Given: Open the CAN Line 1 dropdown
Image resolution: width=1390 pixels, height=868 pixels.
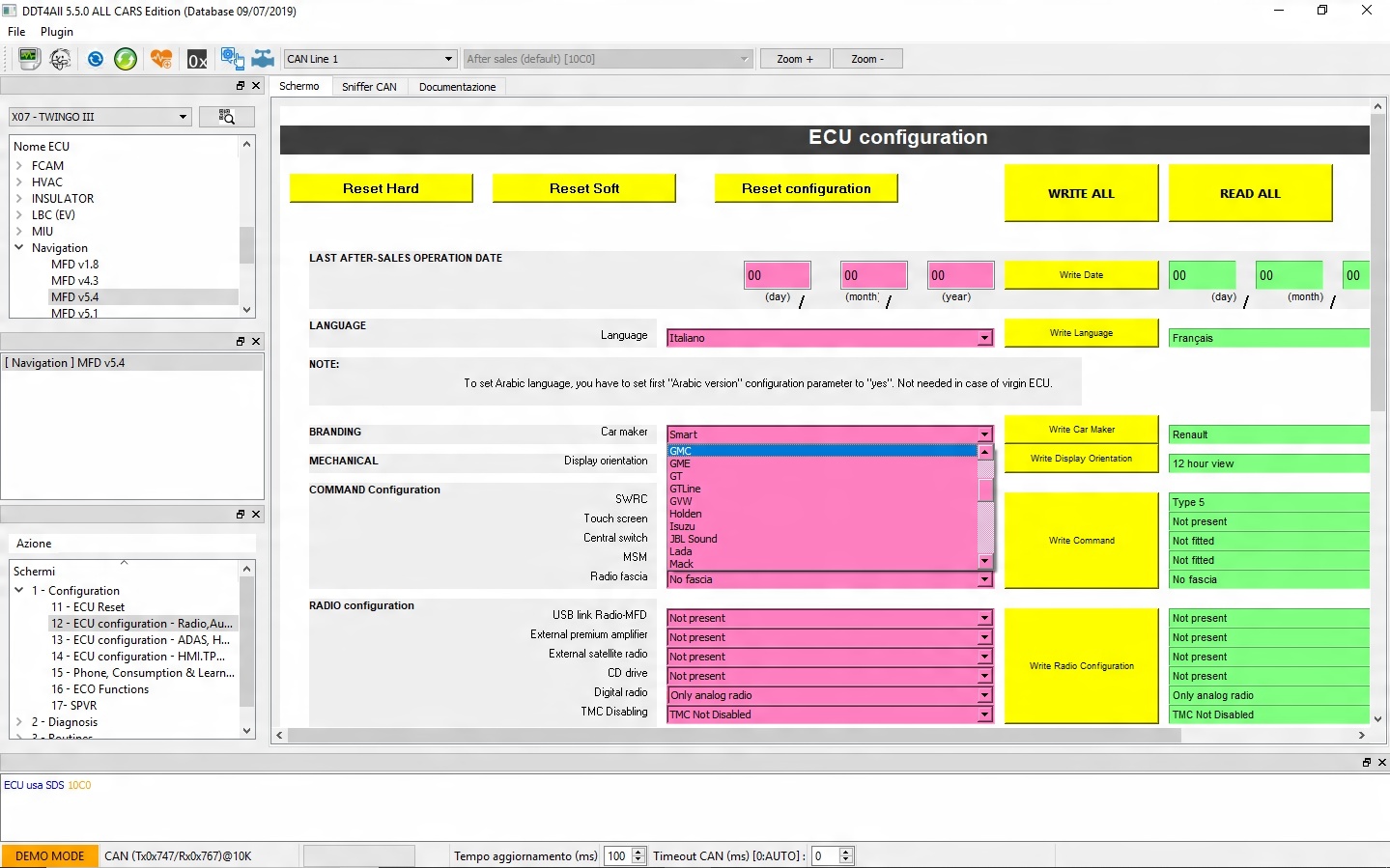Looking at the screenshot, I should pyautogui.click(x=370, y=59).
